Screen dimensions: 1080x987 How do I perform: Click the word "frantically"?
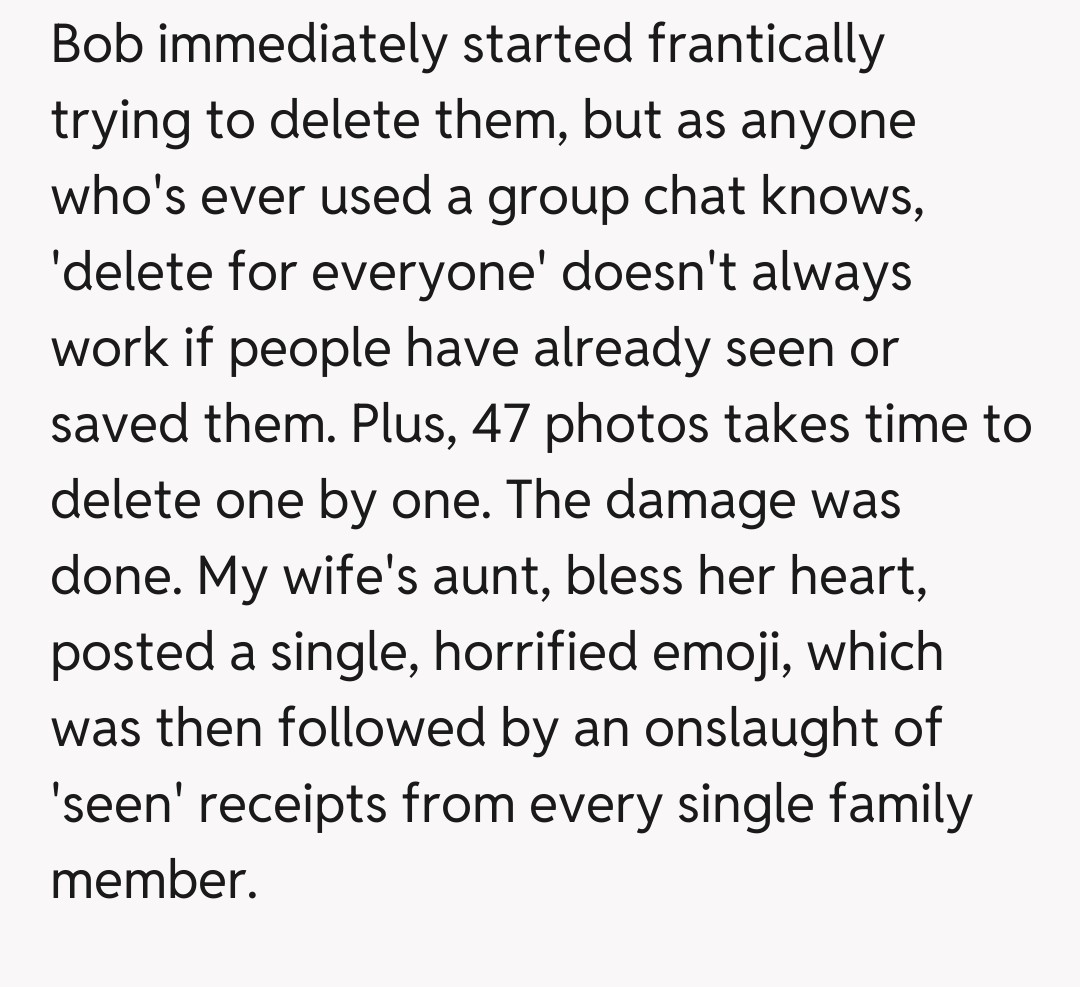[x=765, y=46]
